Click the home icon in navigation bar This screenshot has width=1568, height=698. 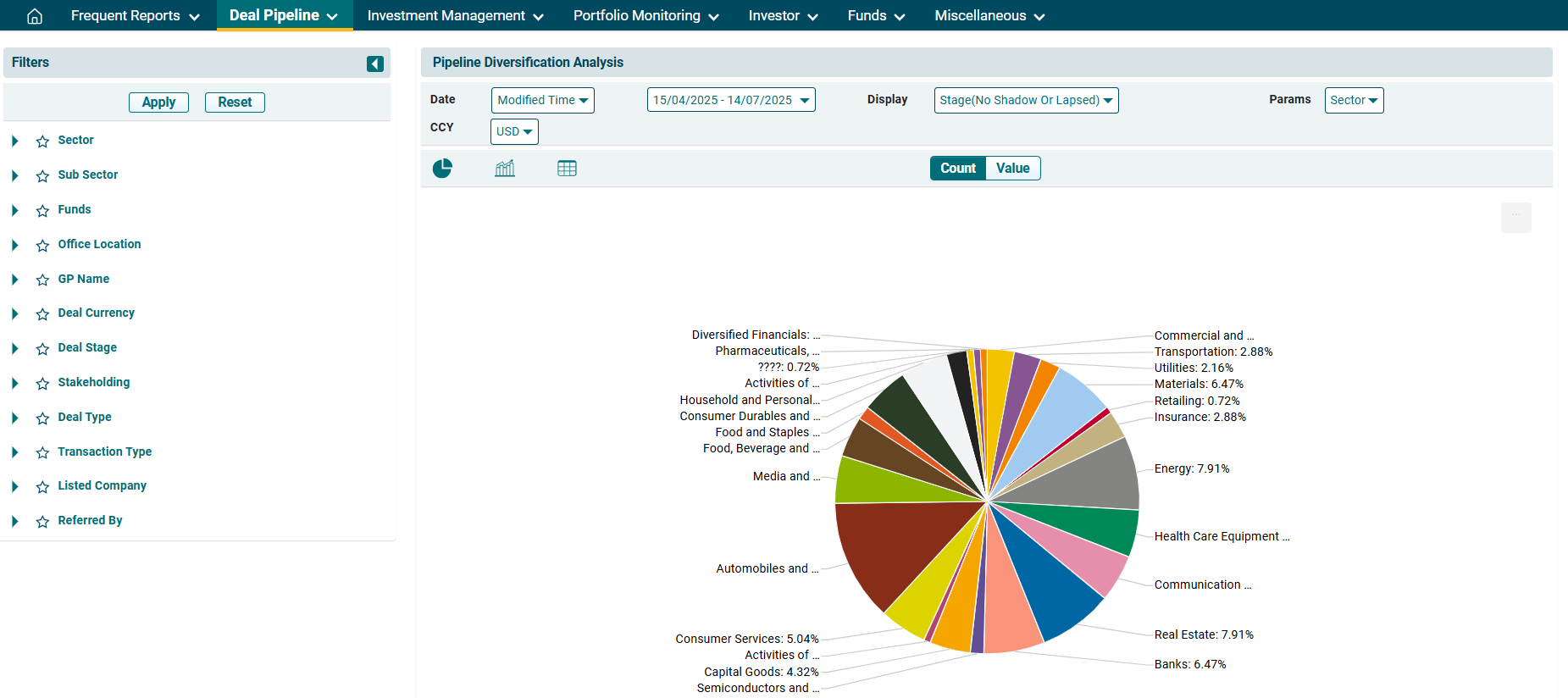(35, 16)
